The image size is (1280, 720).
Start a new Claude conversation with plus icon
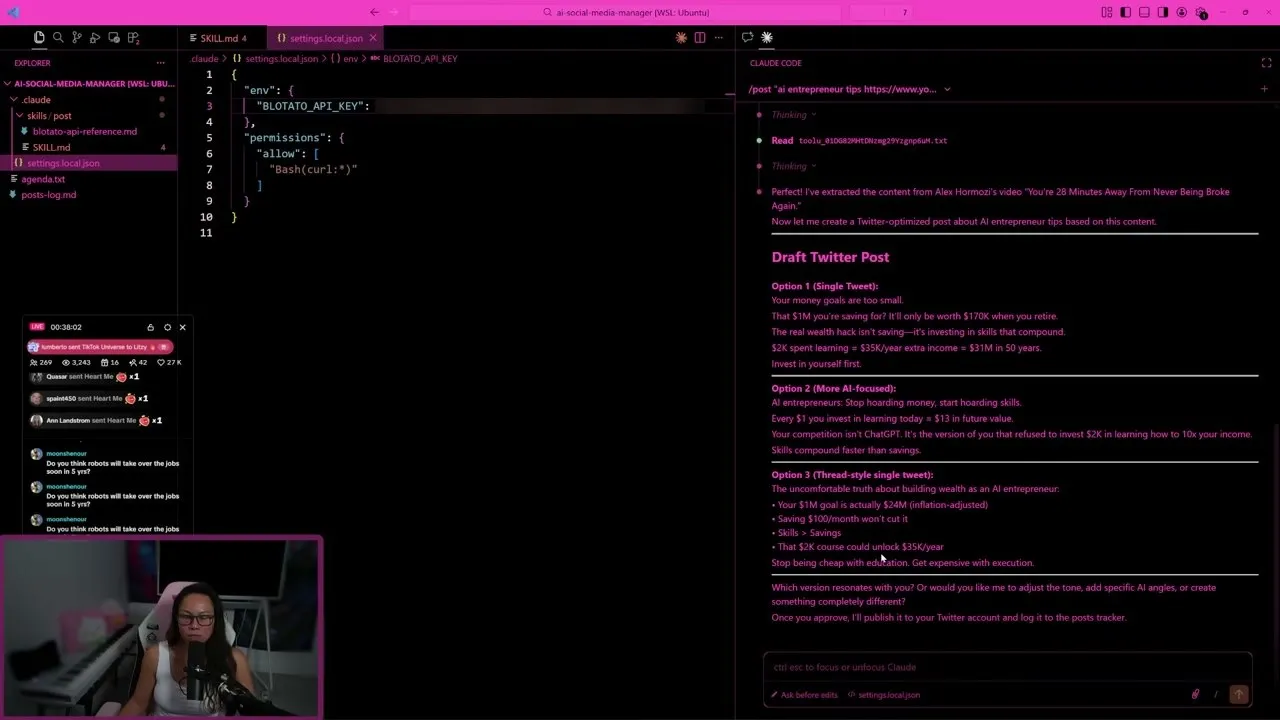(1264, 89)
